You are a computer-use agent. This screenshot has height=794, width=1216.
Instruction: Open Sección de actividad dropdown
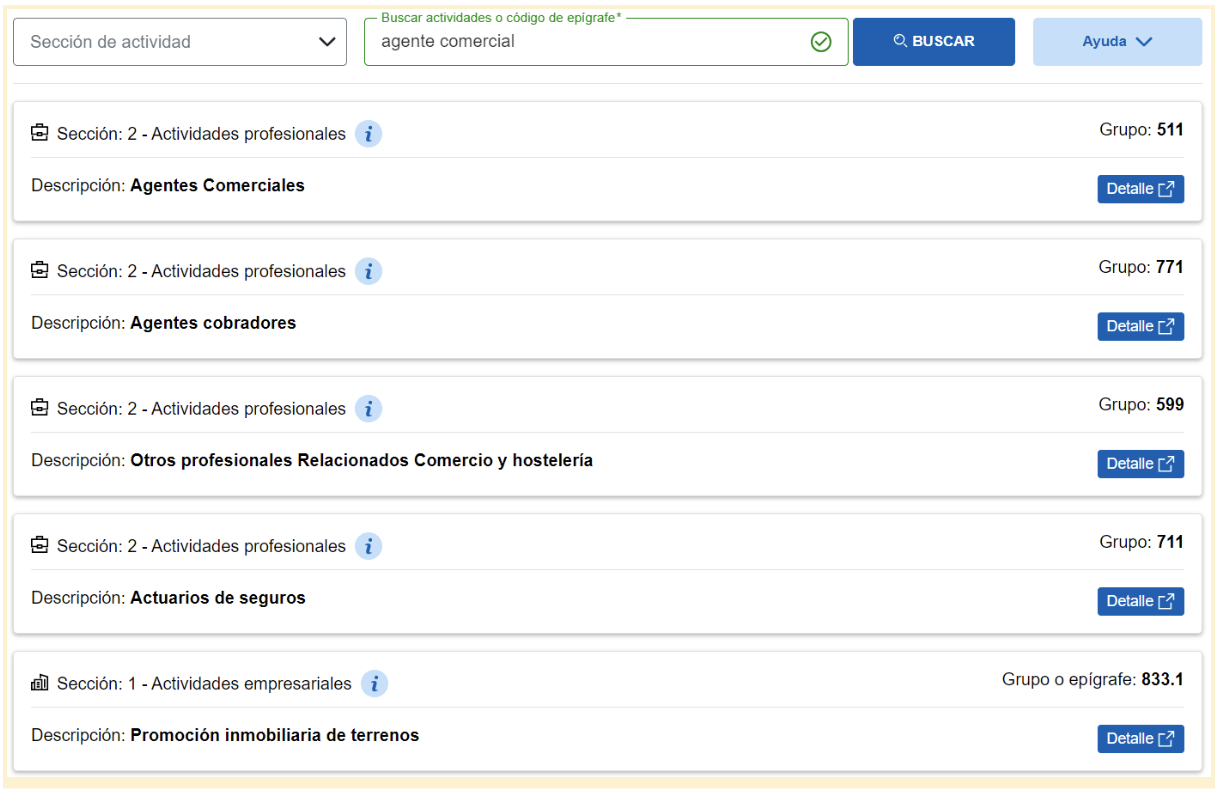180,42
